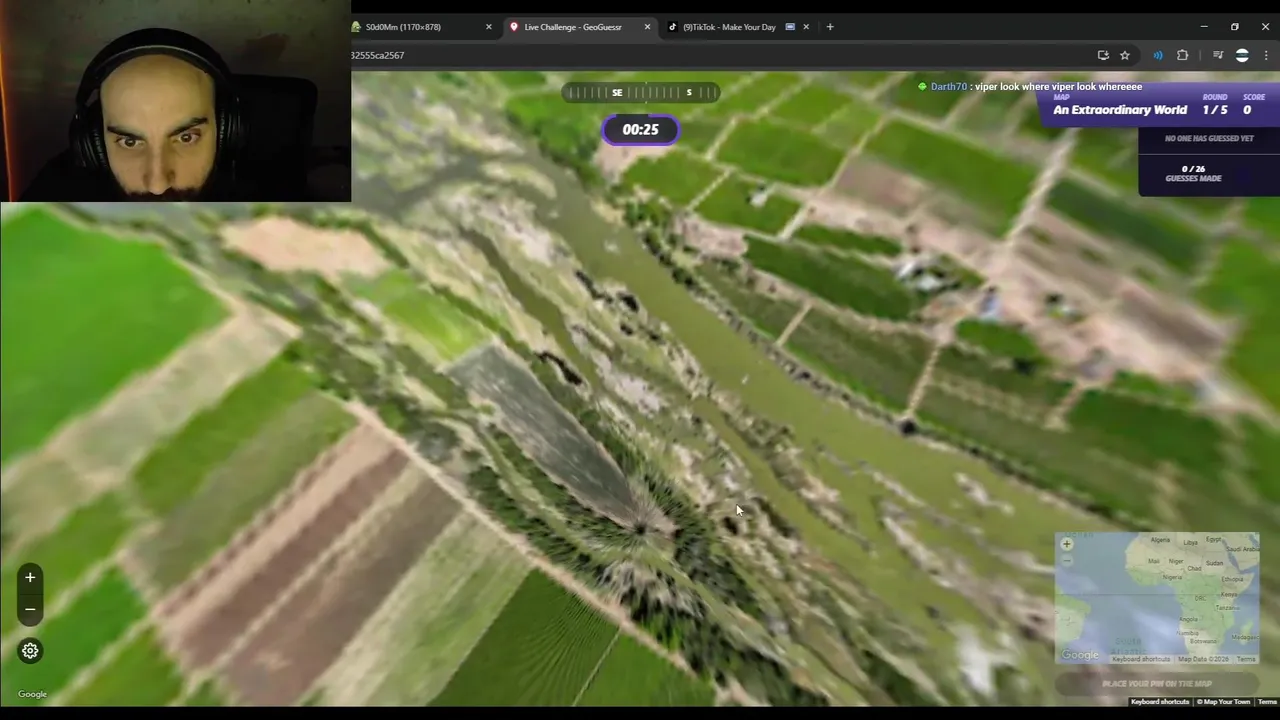Open GeoGuessr settings gear icon
This screenshot has width=1280, height=720.
[x=30, y=651]
